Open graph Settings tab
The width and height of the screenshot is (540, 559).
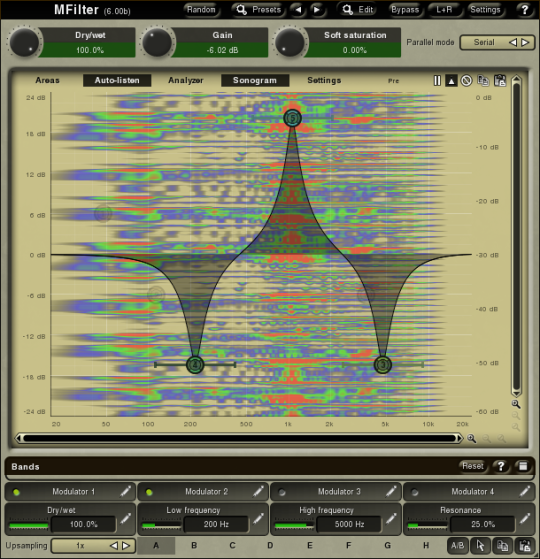point(324,80)
